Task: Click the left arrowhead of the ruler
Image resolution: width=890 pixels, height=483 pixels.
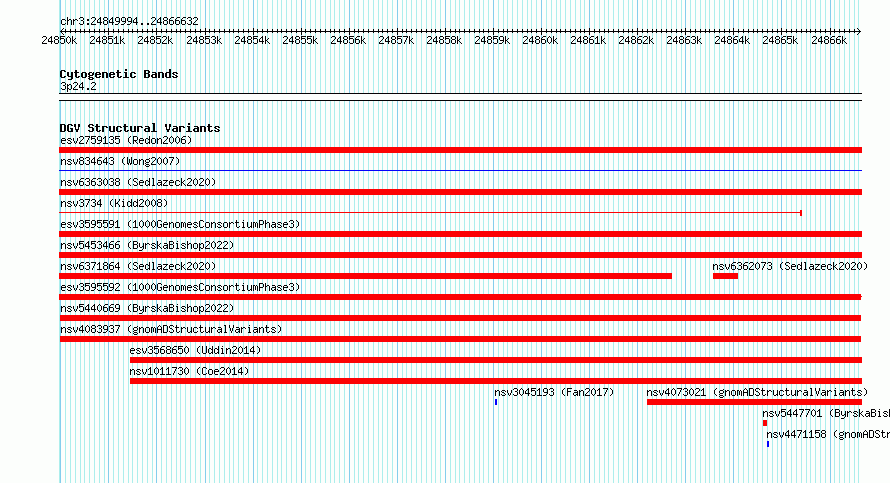Action: point(62,31)
